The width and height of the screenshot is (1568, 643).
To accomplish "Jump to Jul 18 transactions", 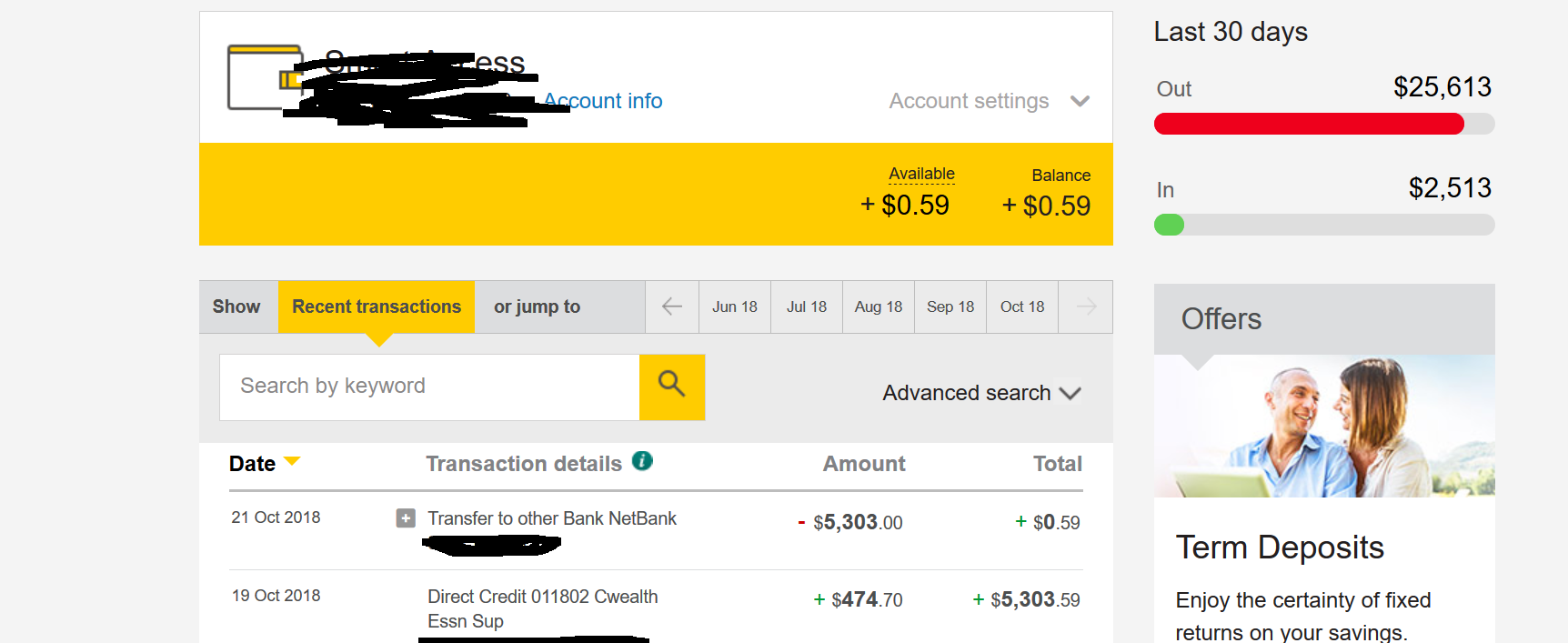I will 807,306.
